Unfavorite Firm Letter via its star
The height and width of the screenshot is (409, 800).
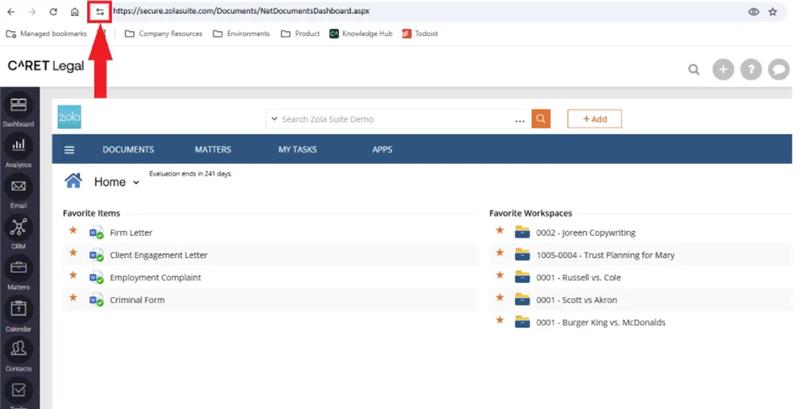73,231
